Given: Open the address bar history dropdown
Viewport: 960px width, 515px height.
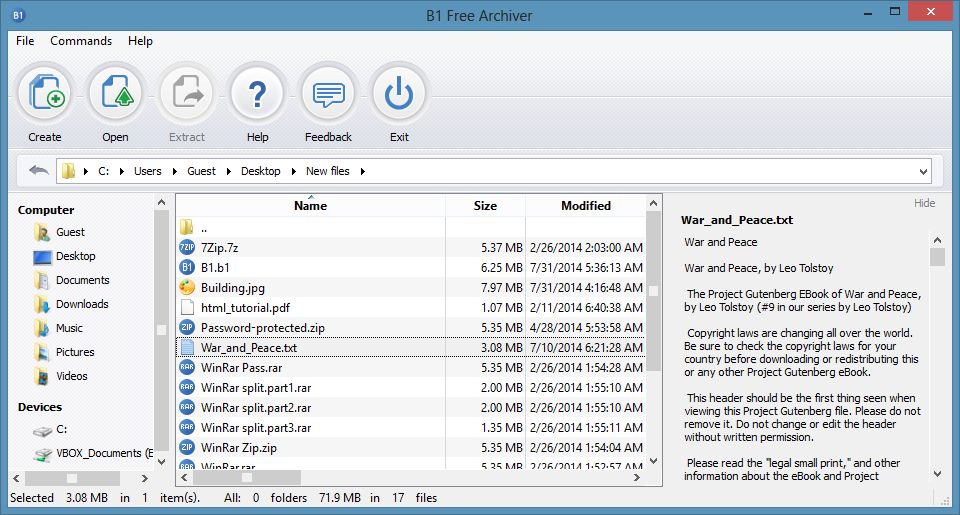Looking at the screenshot, I should 923,171.
